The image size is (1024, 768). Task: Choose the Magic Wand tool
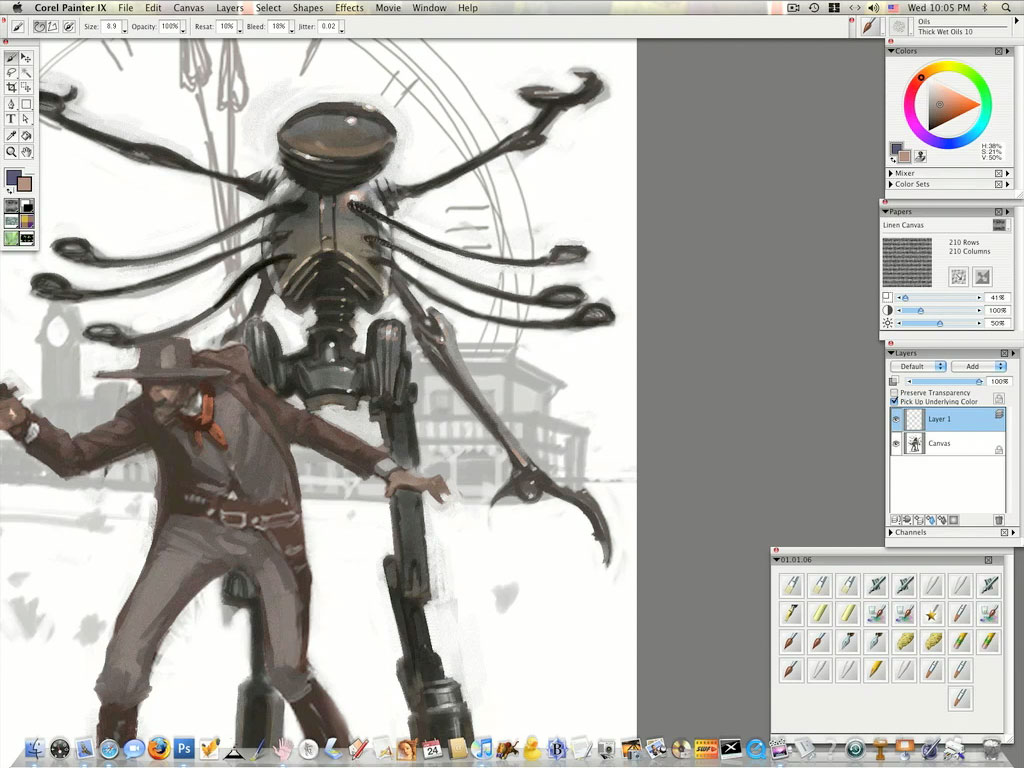[26, 73]
